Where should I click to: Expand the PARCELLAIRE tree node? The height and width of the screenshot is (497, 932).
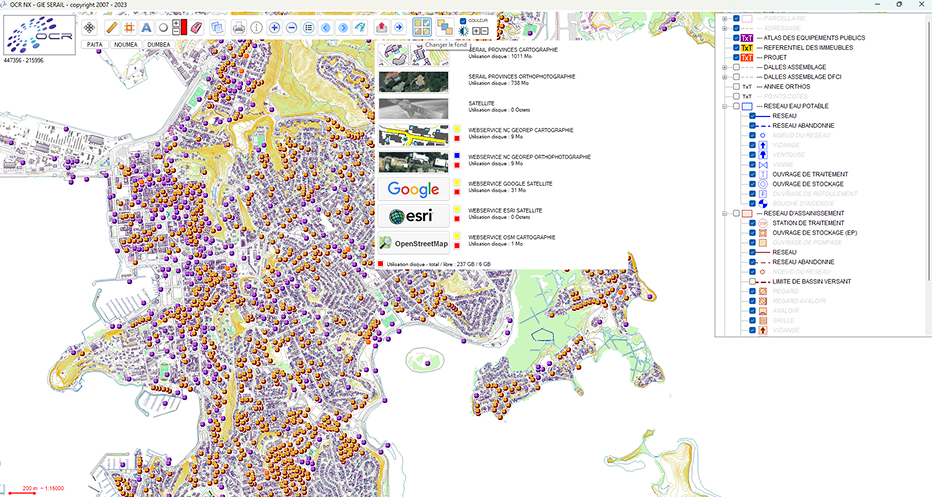click(x=725, y=18)
